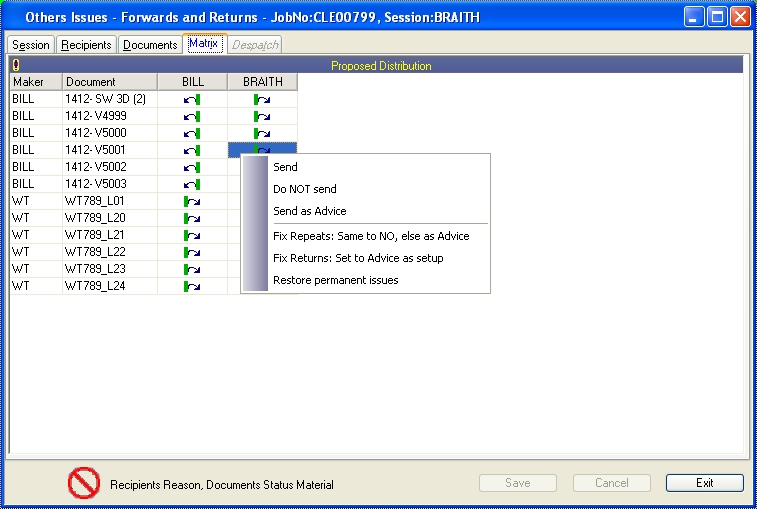The width and height of the screenshot is (757, 509).
Task: Click BILL forward icon for WT789_L23
Action: click(x=192, y=269)
